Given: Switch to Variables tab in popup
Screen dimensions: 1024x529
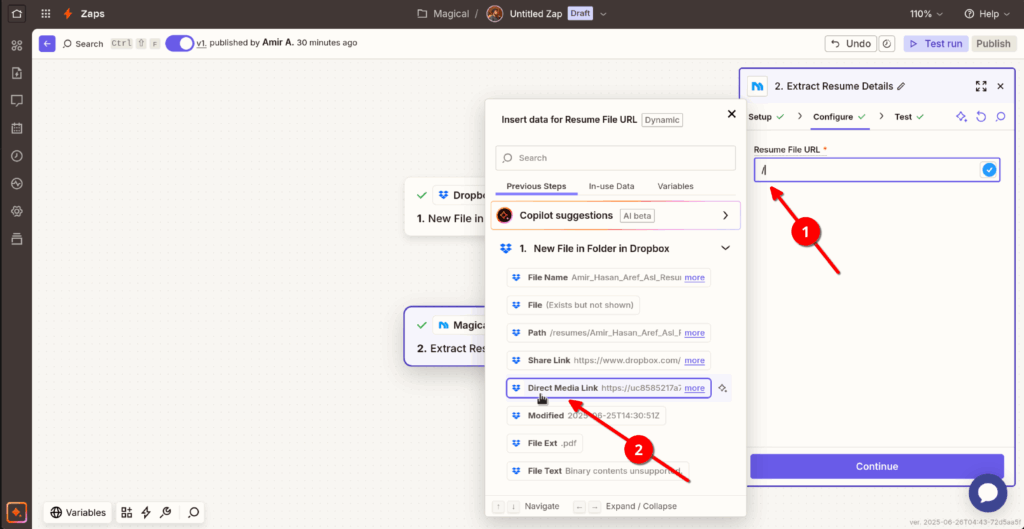Looking at the screenshot, I should click(675, 186).
